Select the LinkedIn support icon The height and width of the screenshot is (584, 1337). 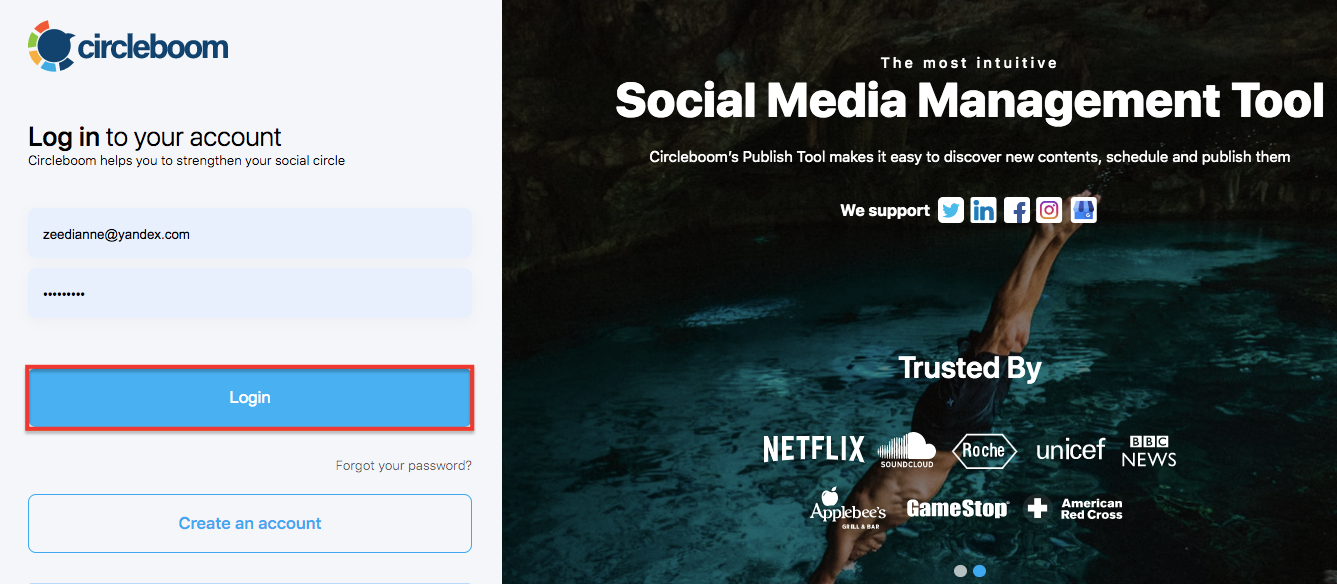tap(983, 210)
